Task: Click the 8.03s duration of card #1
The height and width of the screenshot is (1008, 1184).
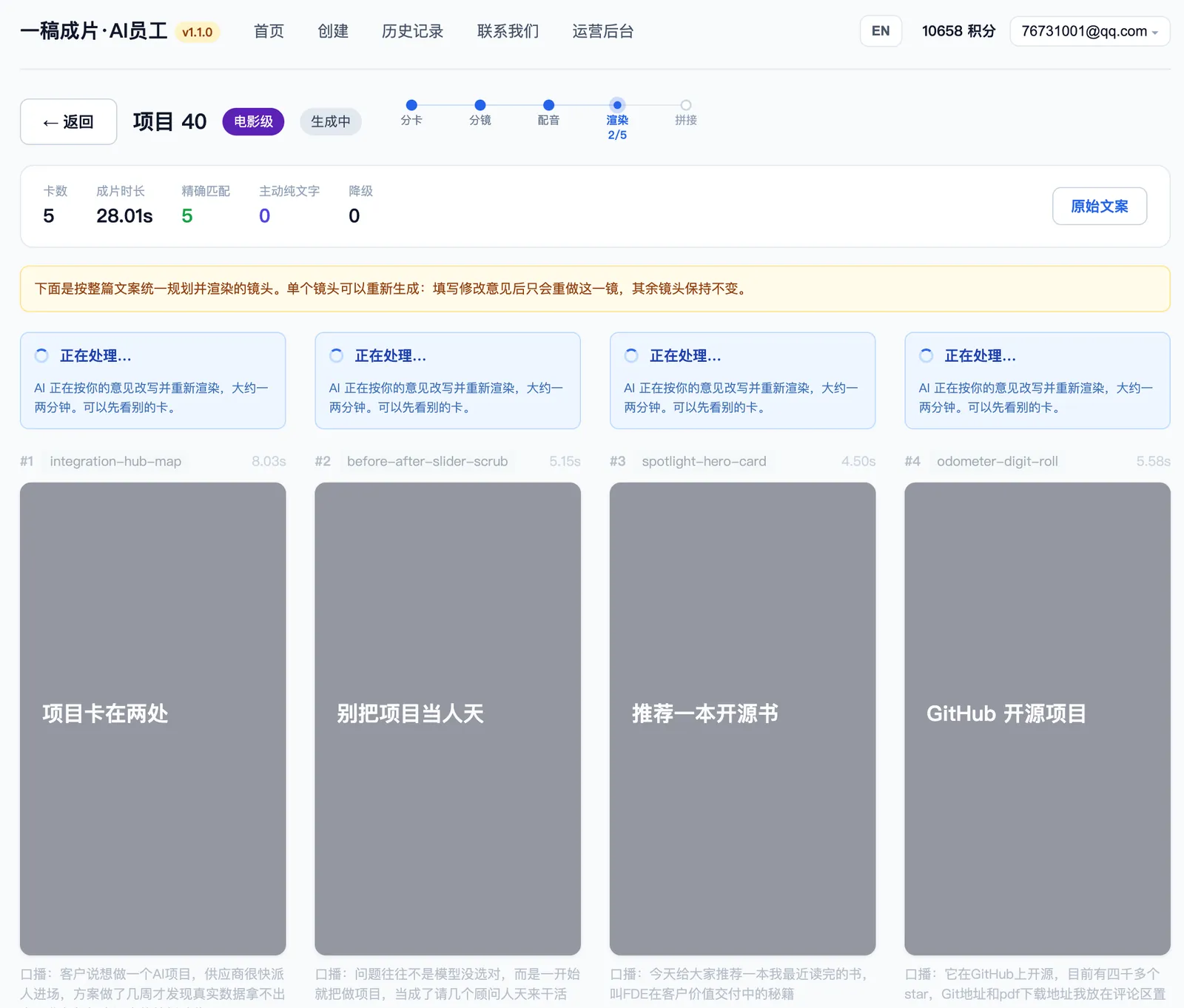Action: click(x=269, y=461)
